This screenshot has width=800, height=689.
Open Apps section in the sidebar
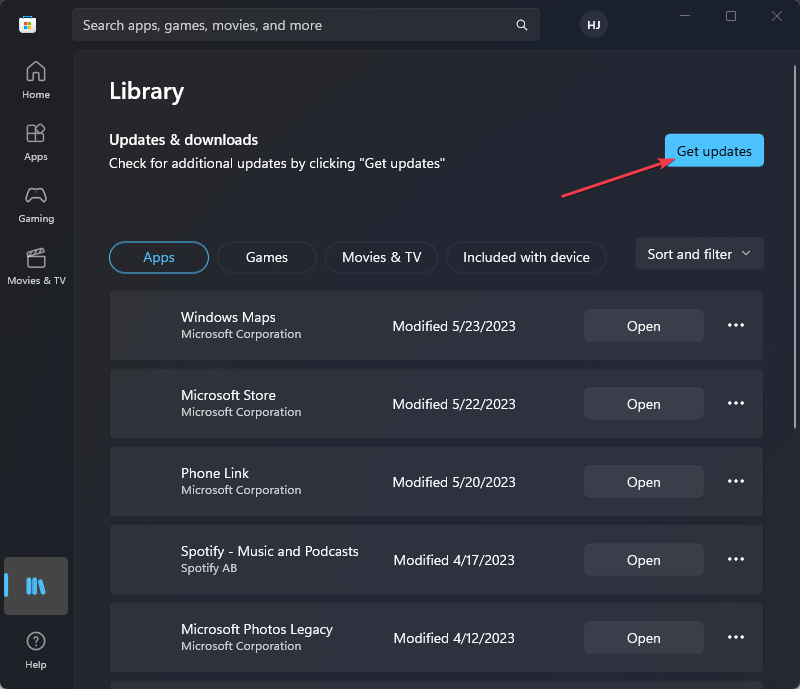(x=36, y=142)
